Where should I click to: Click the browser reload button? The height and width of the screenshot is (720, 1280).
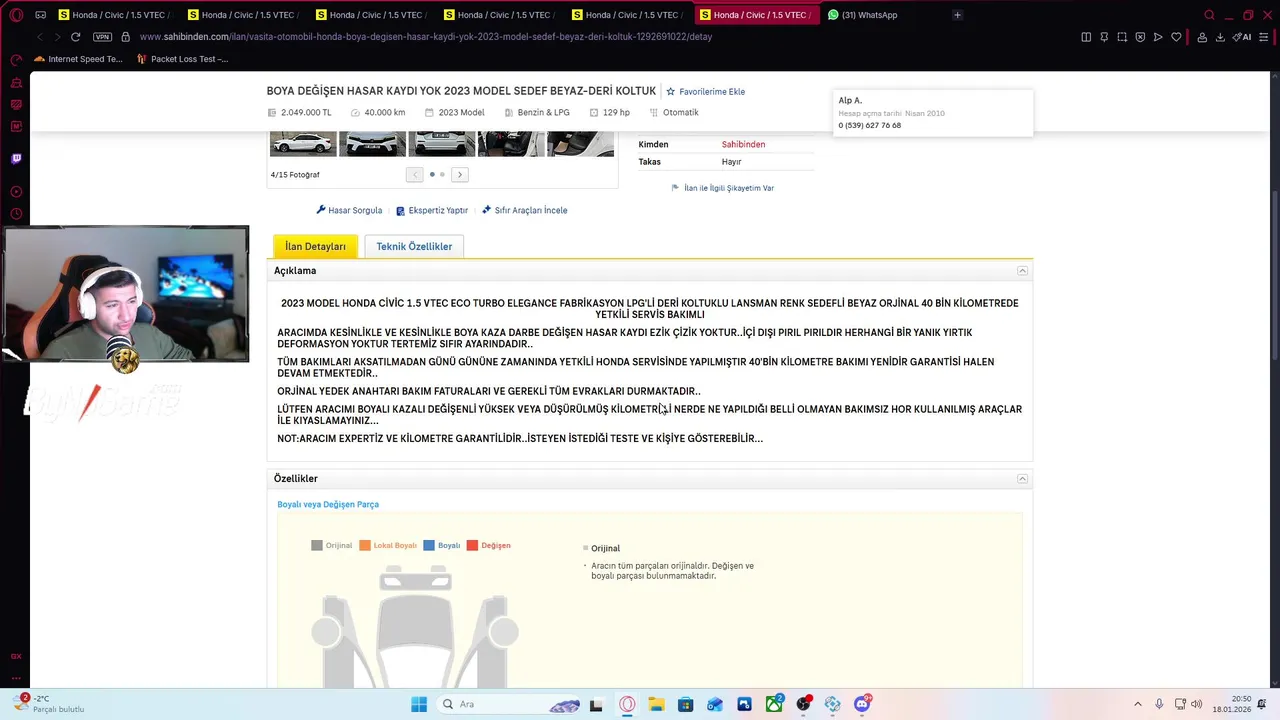(75, 37)
